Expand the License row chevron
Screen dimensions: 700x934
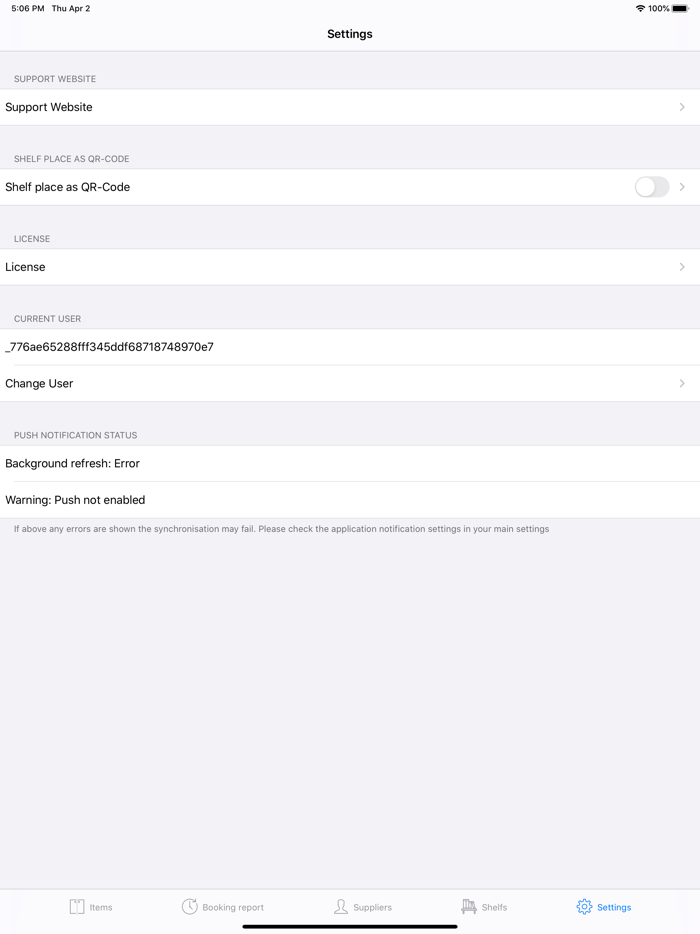click(682, 267)
